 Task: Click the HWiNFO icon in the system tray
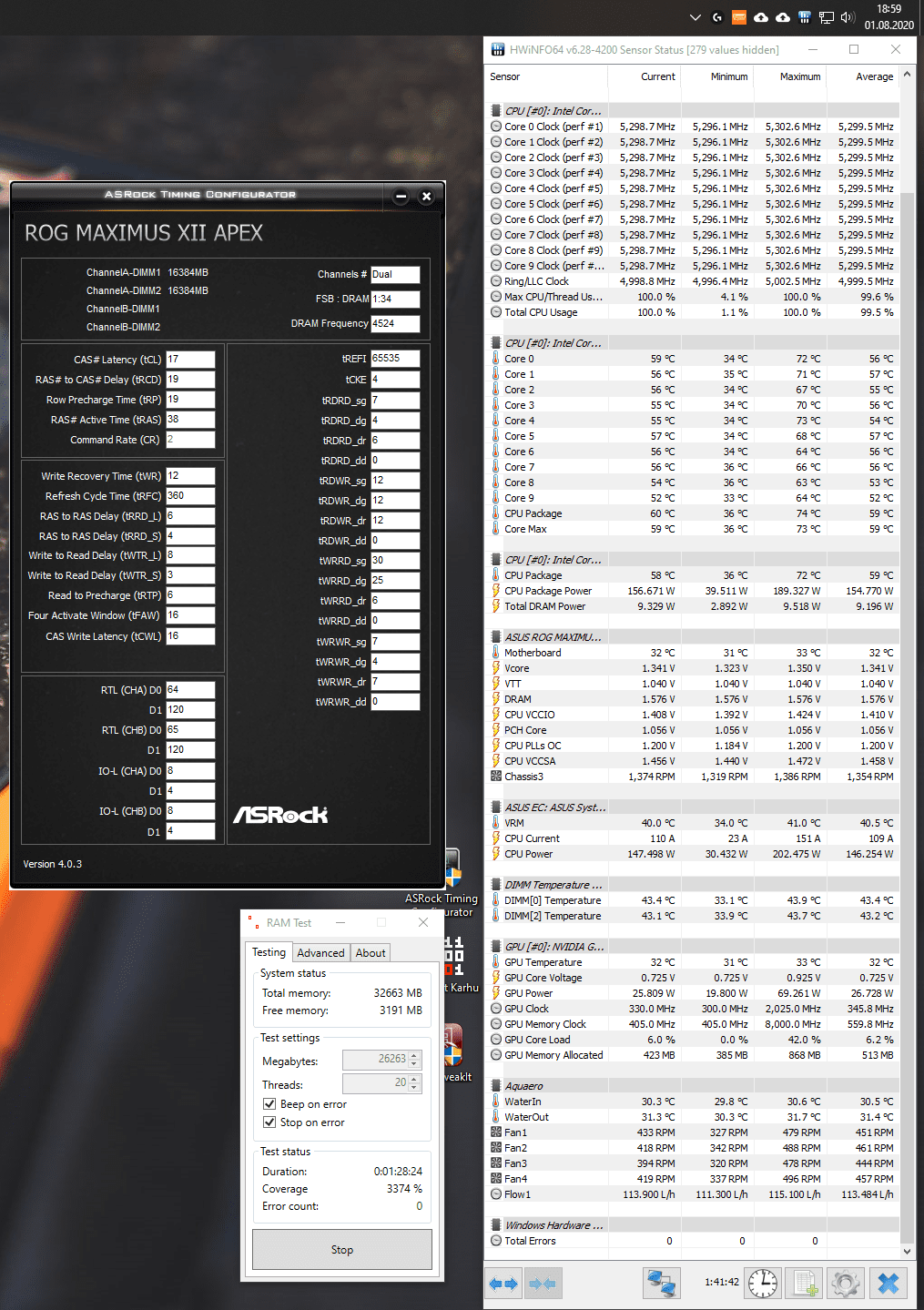pos(805,17)
